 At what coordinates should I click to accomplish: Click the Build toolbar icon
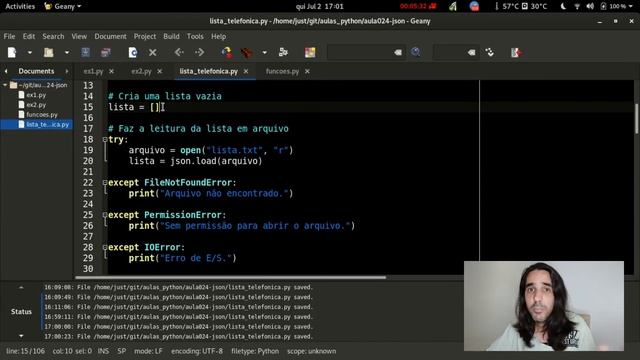[246, 52]
